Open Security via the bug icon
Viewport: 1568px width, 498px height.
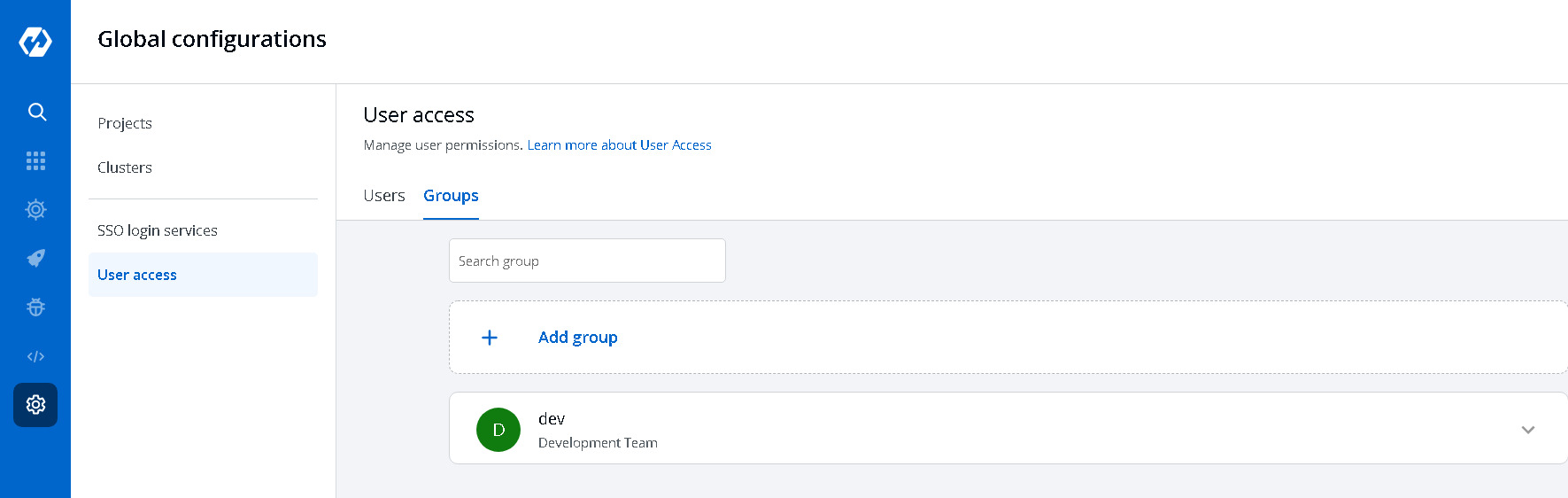click(35, 307)
